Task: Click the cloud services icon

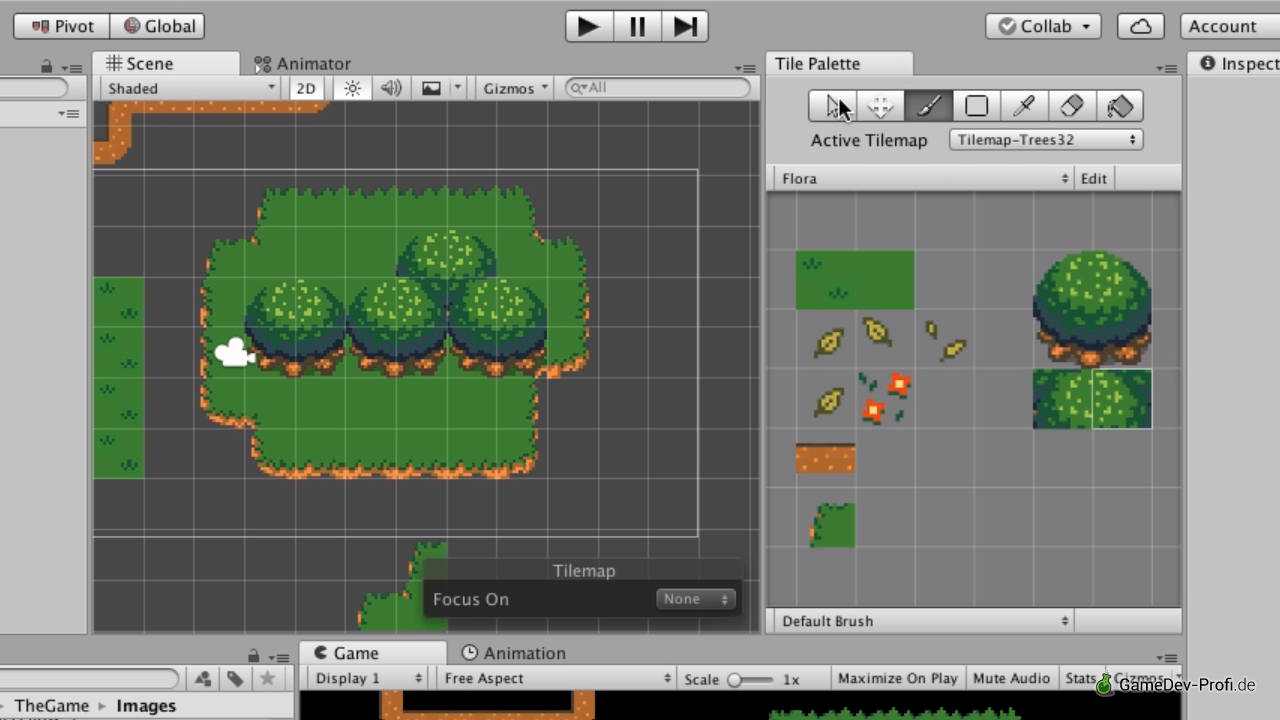Action: [x=1140, y=26]
